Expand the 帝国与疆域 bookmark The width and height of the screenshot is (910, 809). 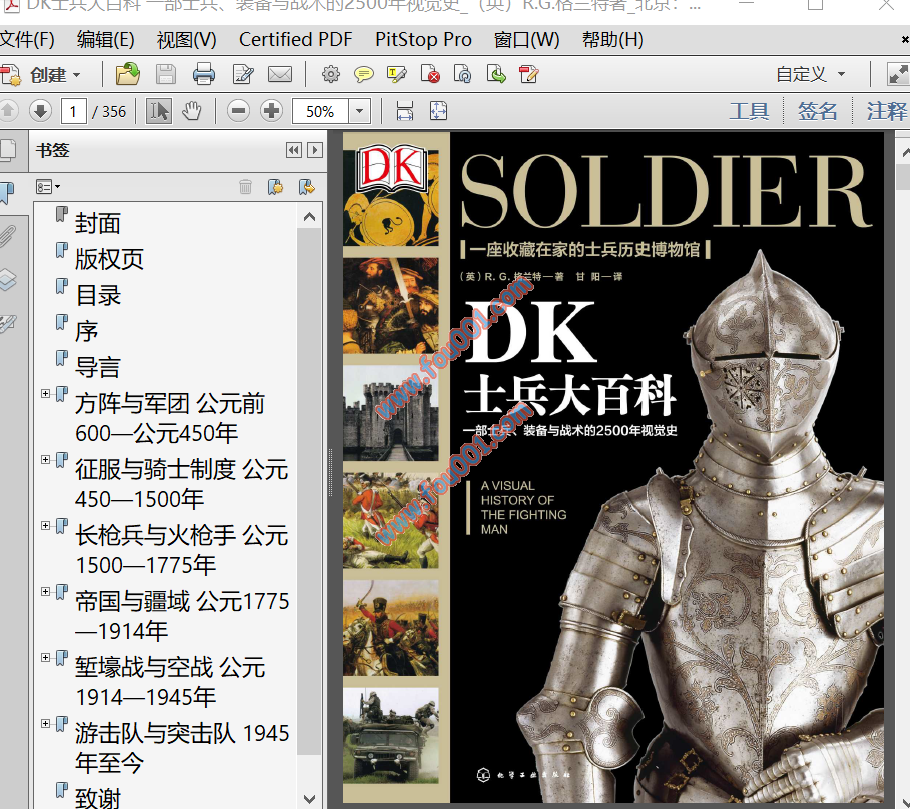tap(45, 591)
